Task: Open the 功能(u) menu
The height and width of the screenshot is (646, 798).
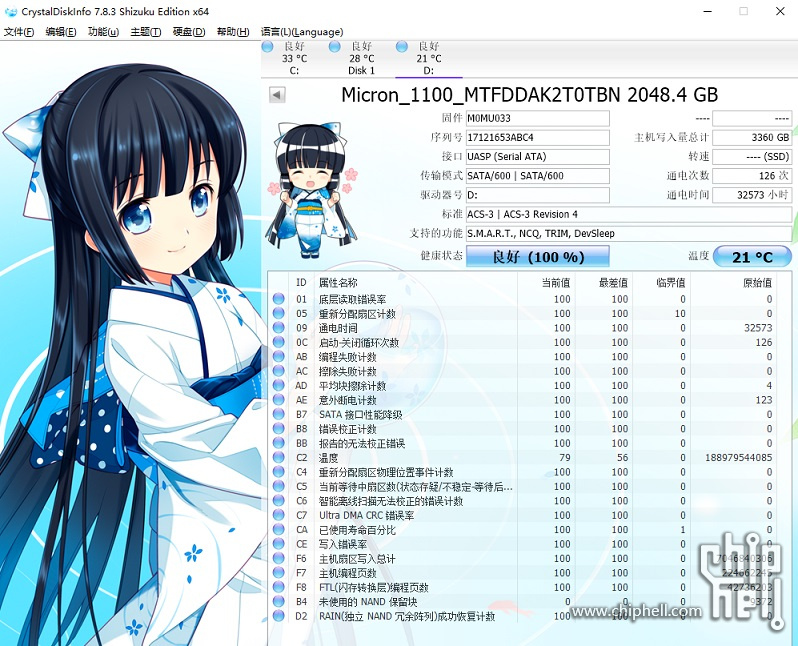Action: pos(103,32)
